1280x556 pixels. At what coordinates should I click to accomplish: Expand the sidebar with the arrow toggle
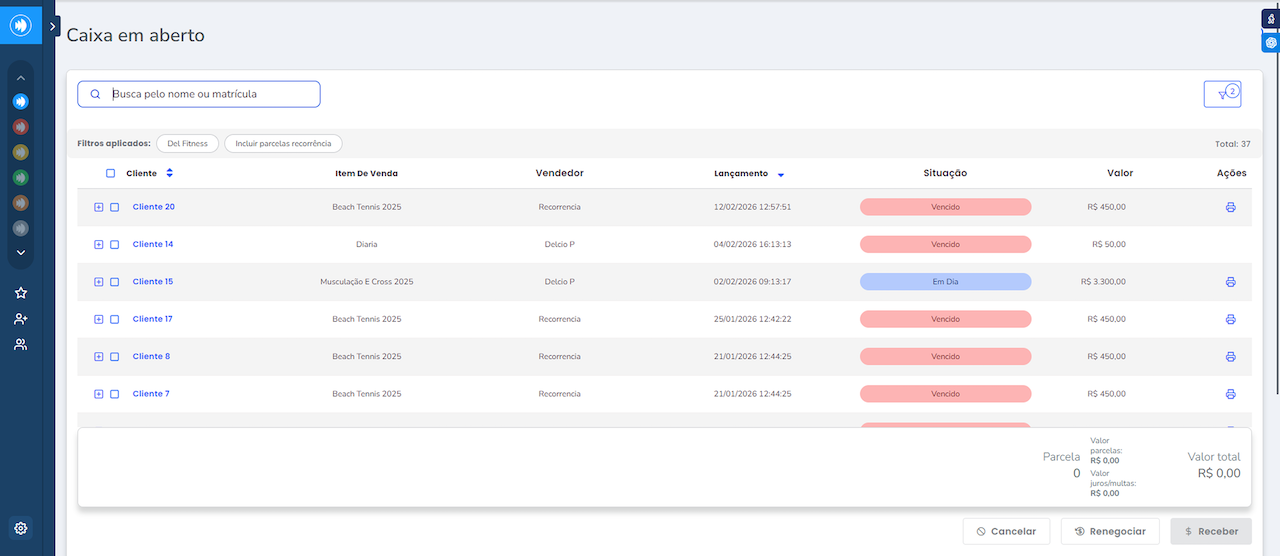coord(53,27)
